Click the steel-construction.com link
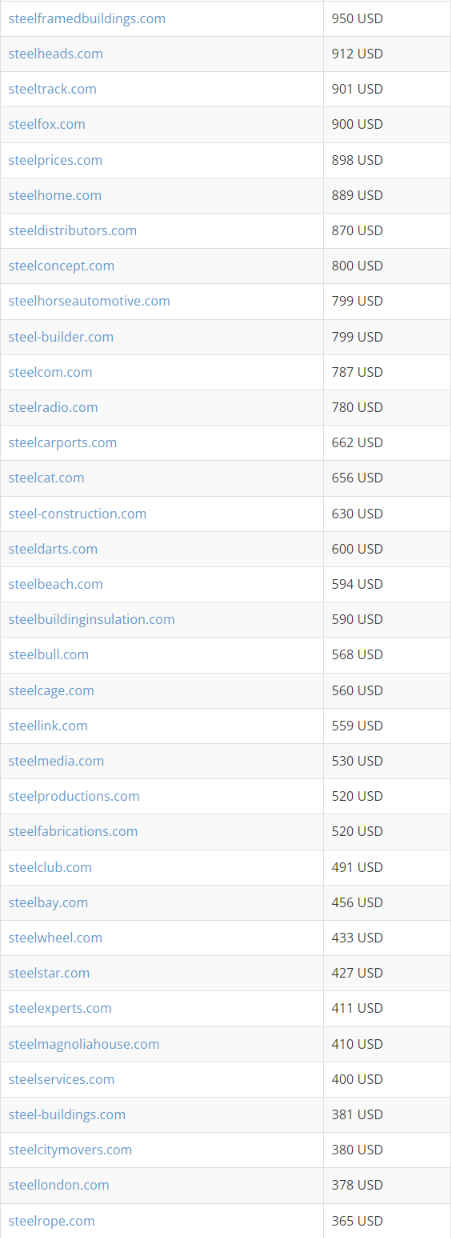The image size is (451, 1238). coord(77,514)
